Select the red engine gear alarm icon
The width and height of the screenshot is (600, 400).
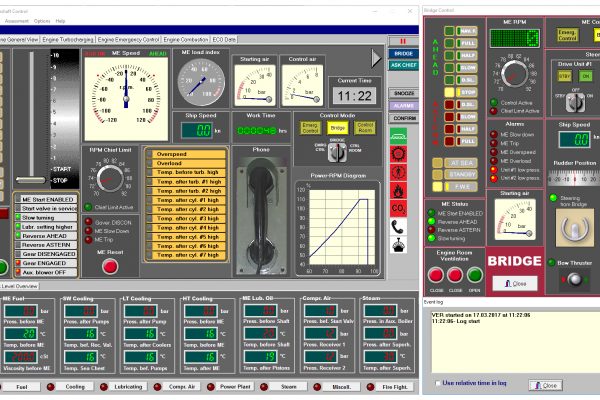pos(398,154)
